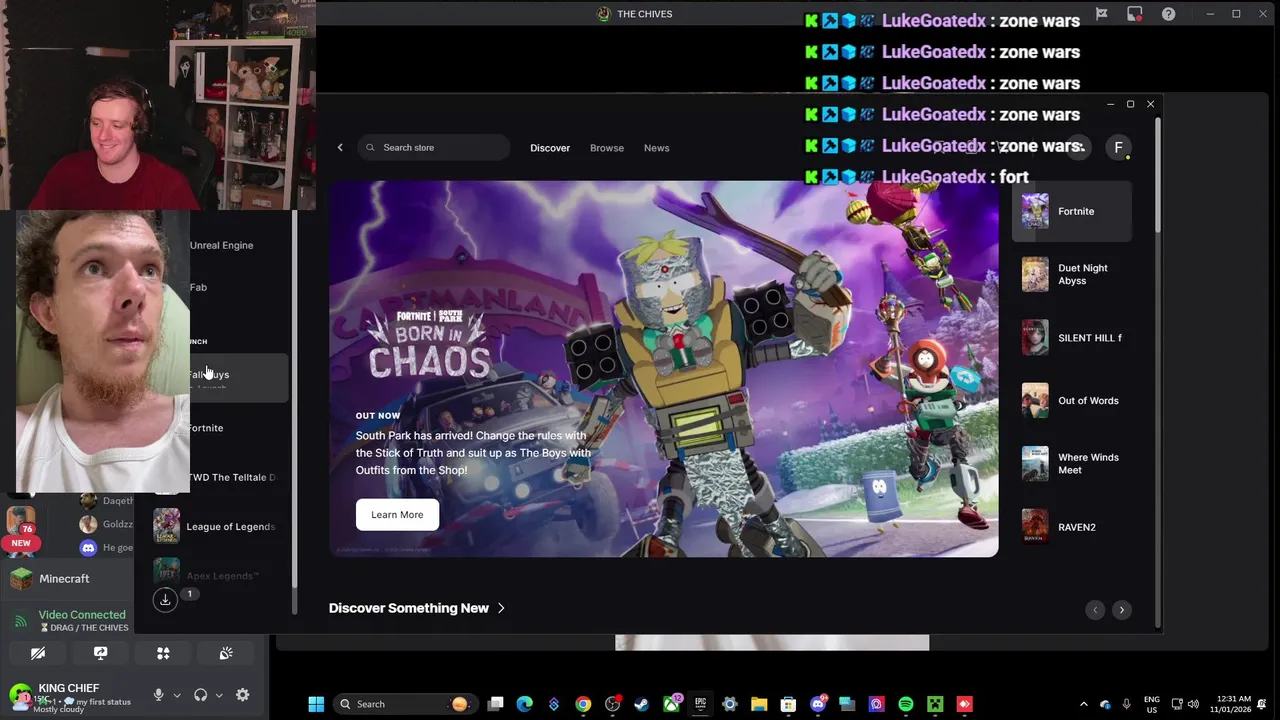Open the News tab
The image size is (1280, 720).
point(657,148)
